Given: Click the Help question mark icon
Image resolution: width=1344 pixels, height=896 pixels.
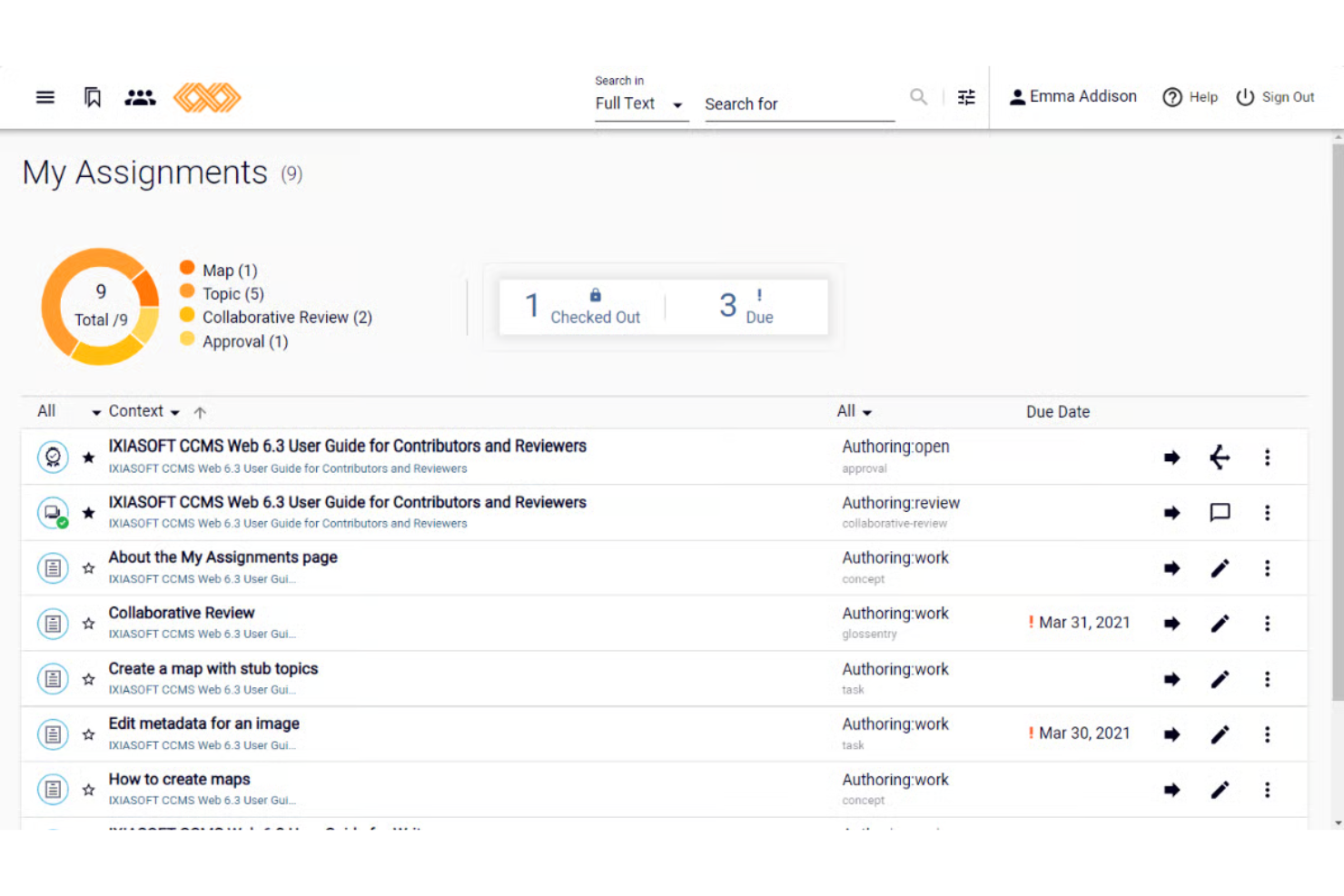Looking at the screenshot, I should pos(1172,97).
